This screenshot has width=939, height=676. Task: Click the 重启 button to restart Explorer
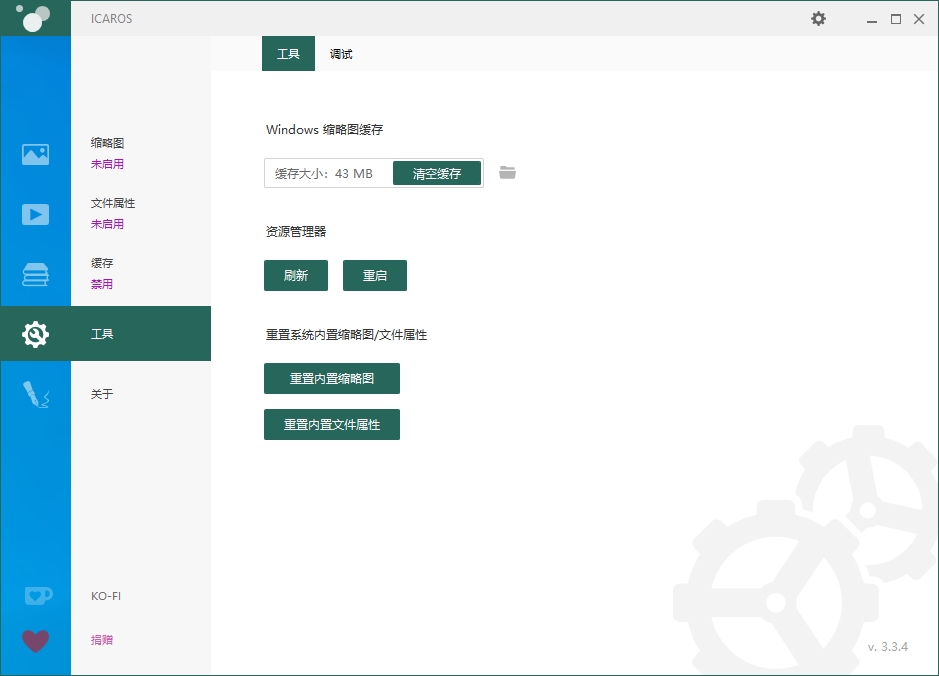(374, 275)
